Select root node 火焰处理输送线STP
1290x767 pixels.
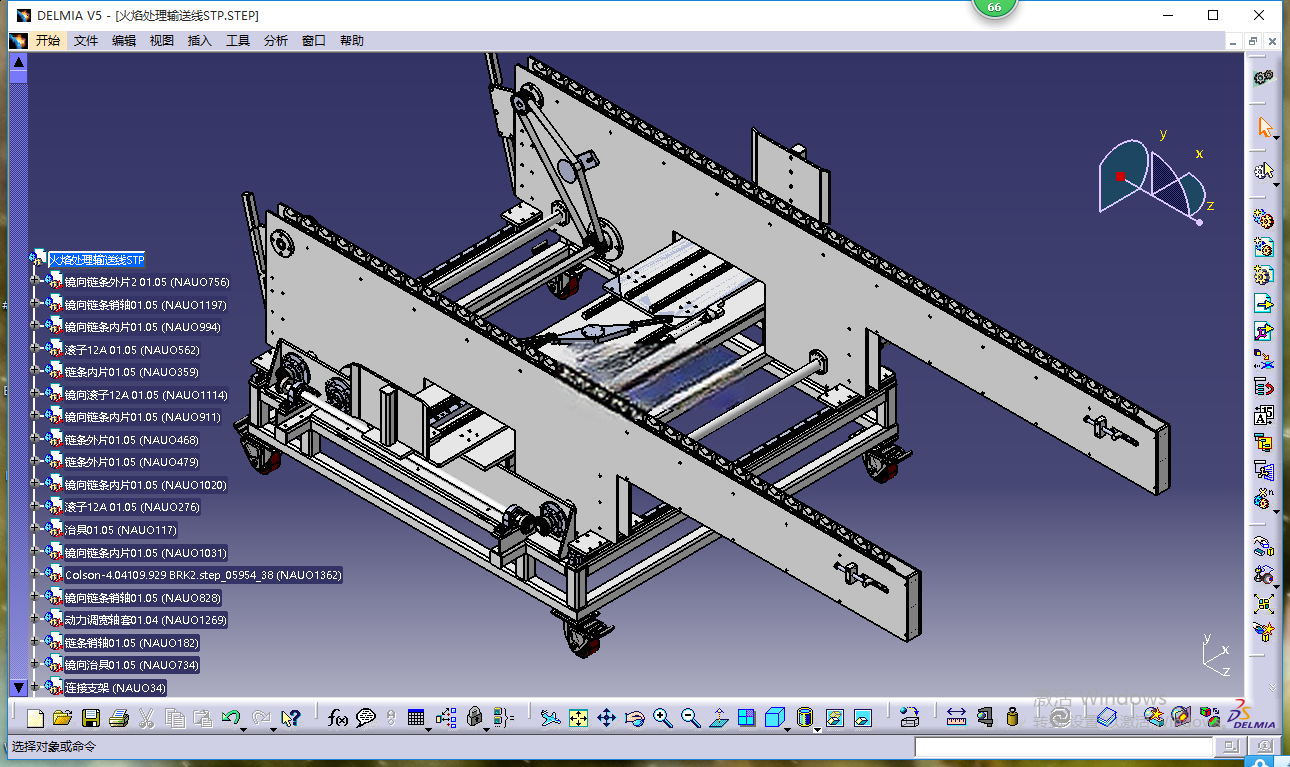coord(97,260)
